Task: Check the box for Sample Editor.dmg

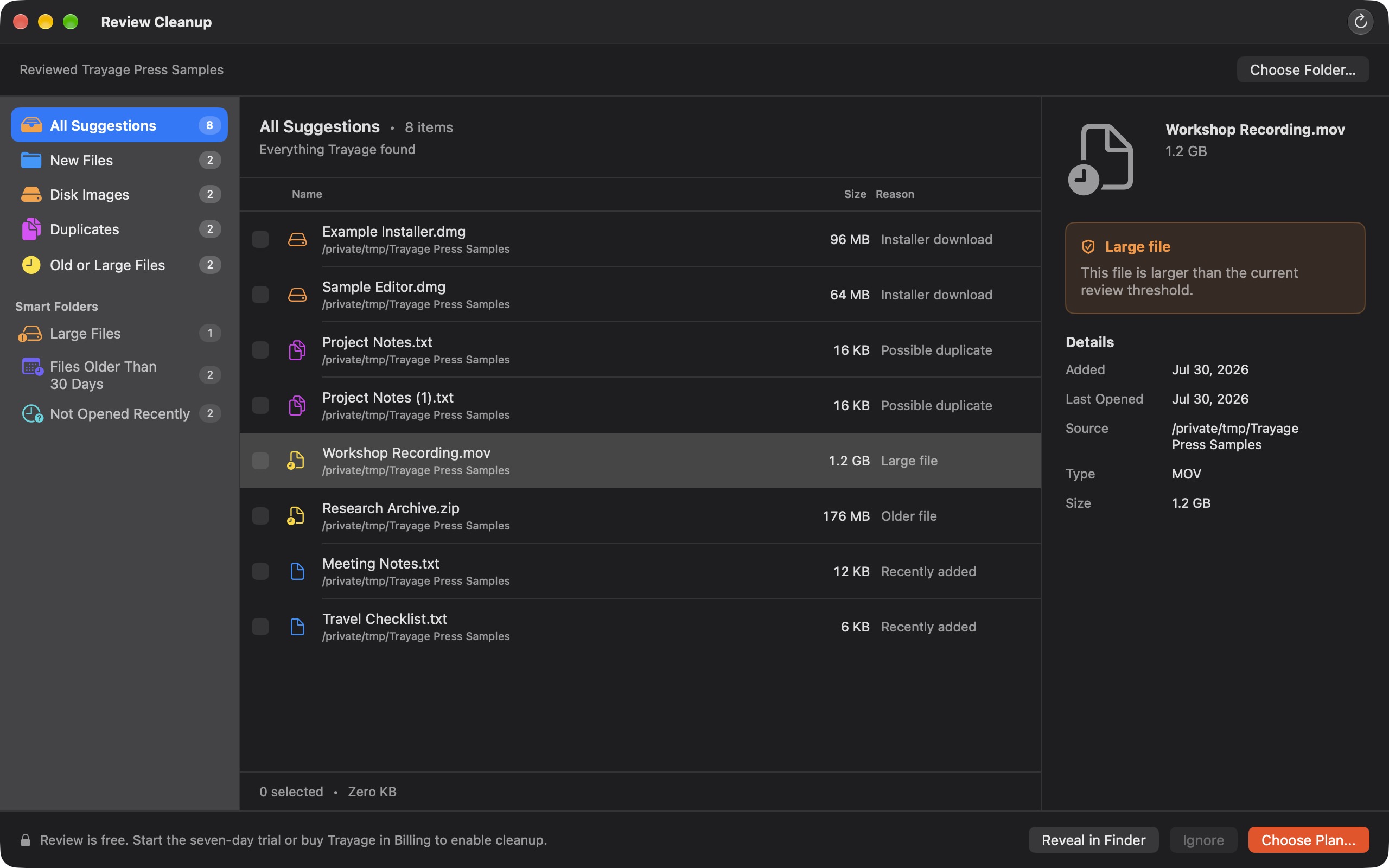Action: point(260,295)
